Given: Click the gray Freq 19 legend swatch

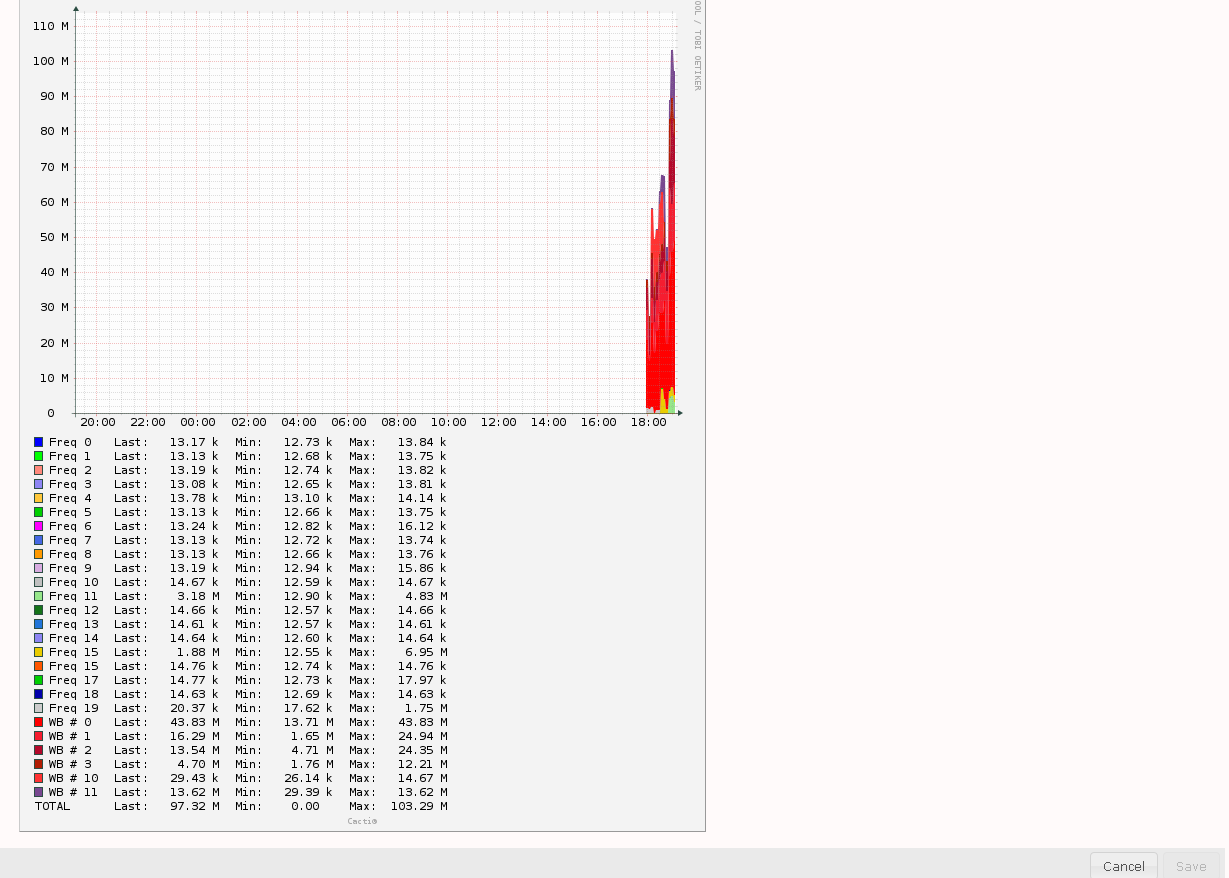Looking at the screenshot, I should click(39, 707).
